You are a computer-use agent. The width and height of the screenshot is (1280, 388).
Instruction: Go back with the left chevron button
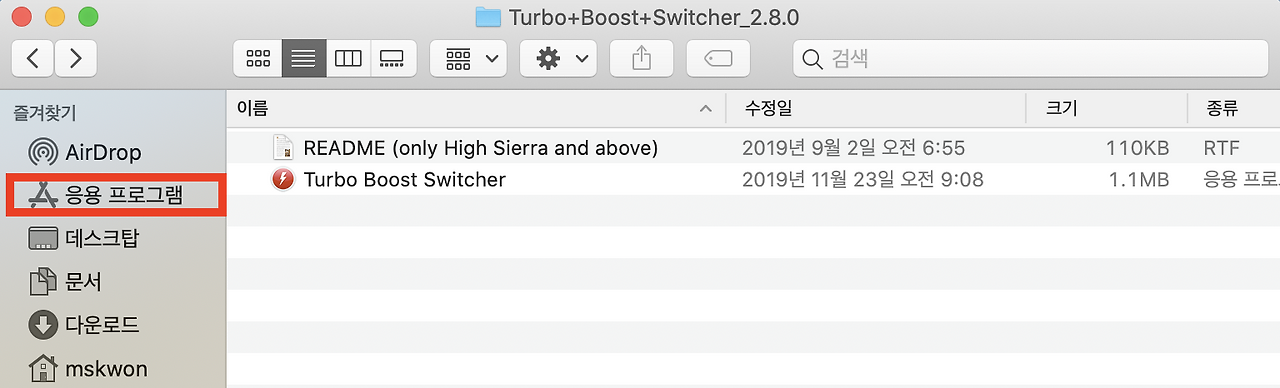(33, 58)
